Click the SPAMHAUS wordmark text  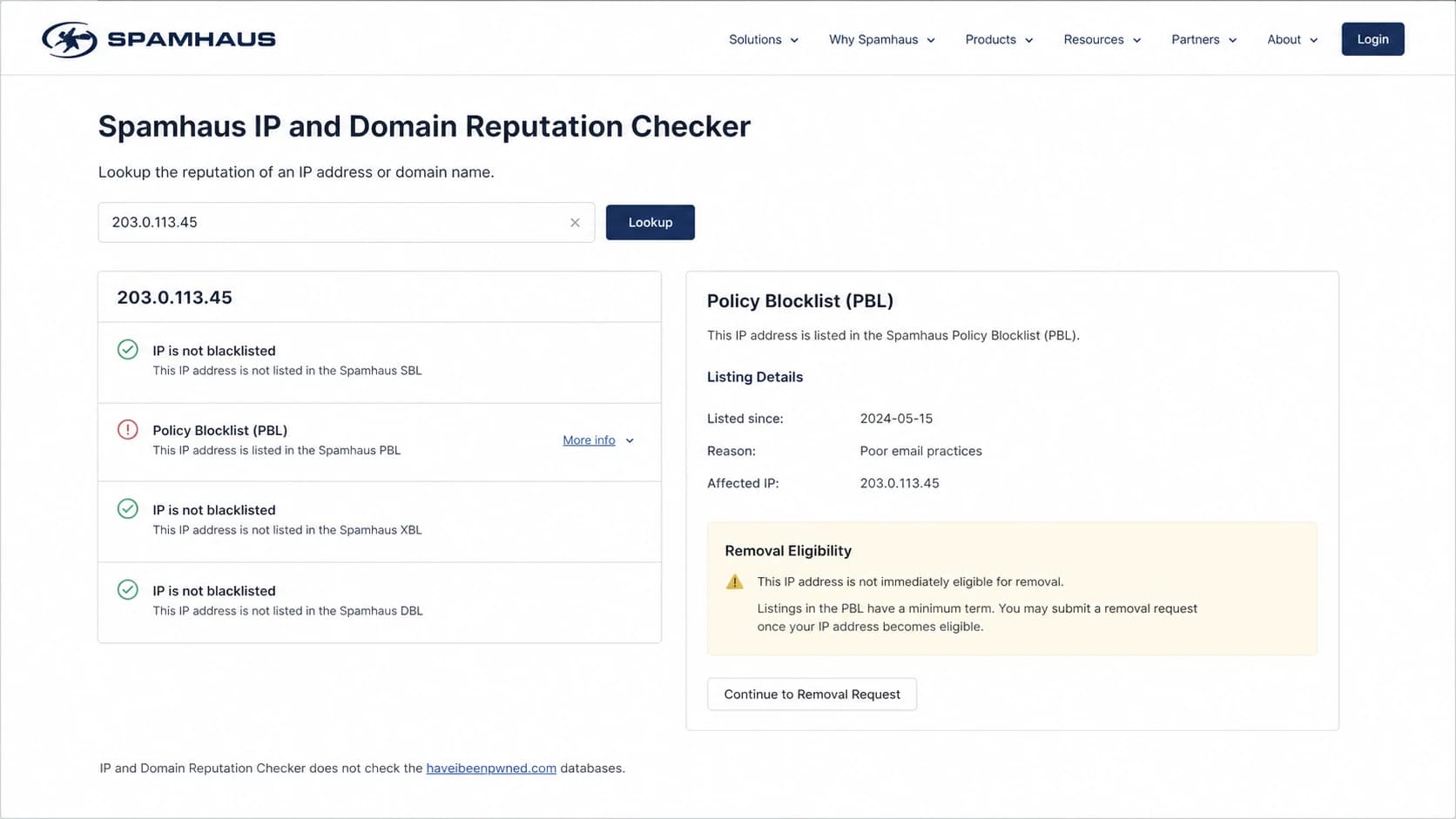click(192, 39)
